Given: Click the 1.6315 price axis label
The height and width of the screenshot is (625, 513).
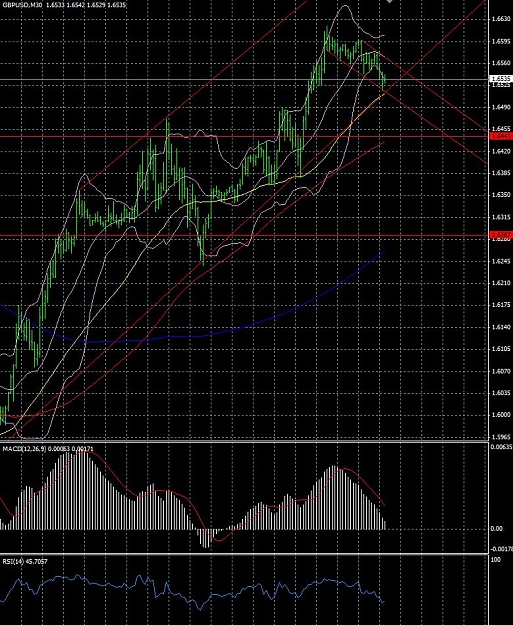Looking at the screenshot, I should click(501, 217).
